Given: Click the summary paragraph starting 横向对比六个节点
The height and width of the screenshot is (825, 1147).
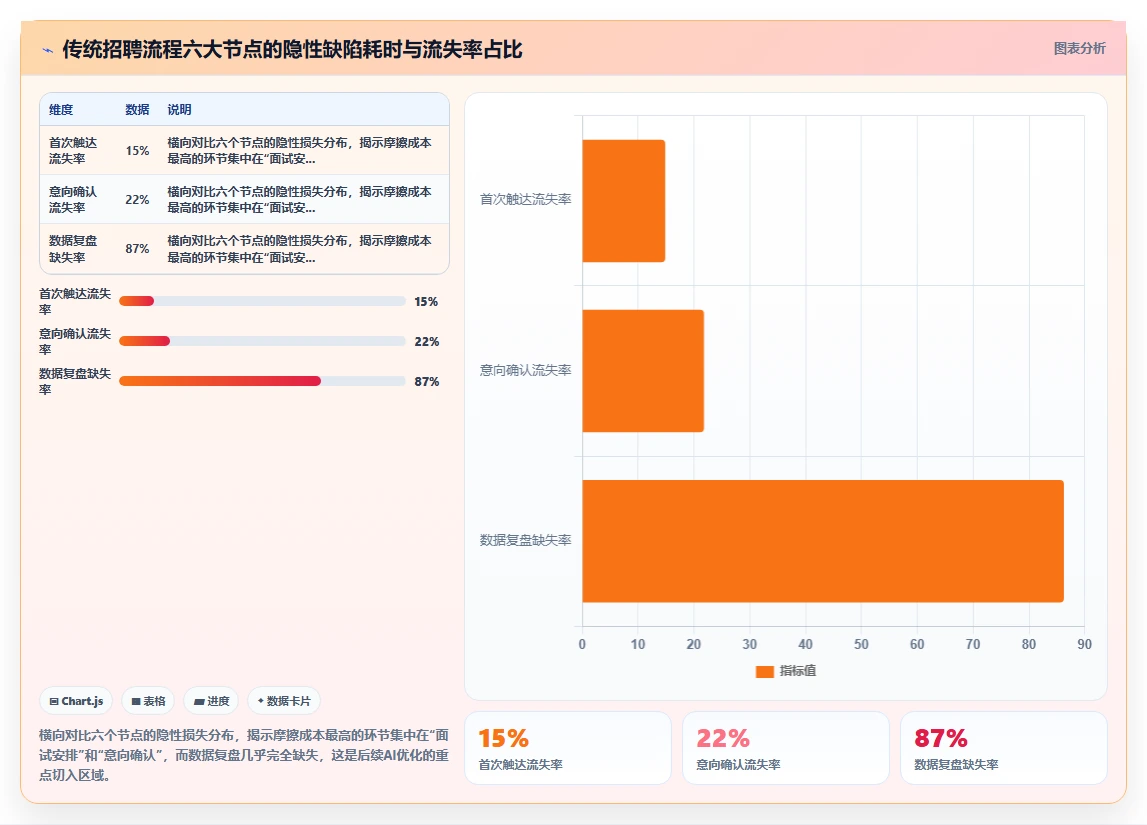Looking at the screenshot, I should pyautogui.click(x=244, y=755).
